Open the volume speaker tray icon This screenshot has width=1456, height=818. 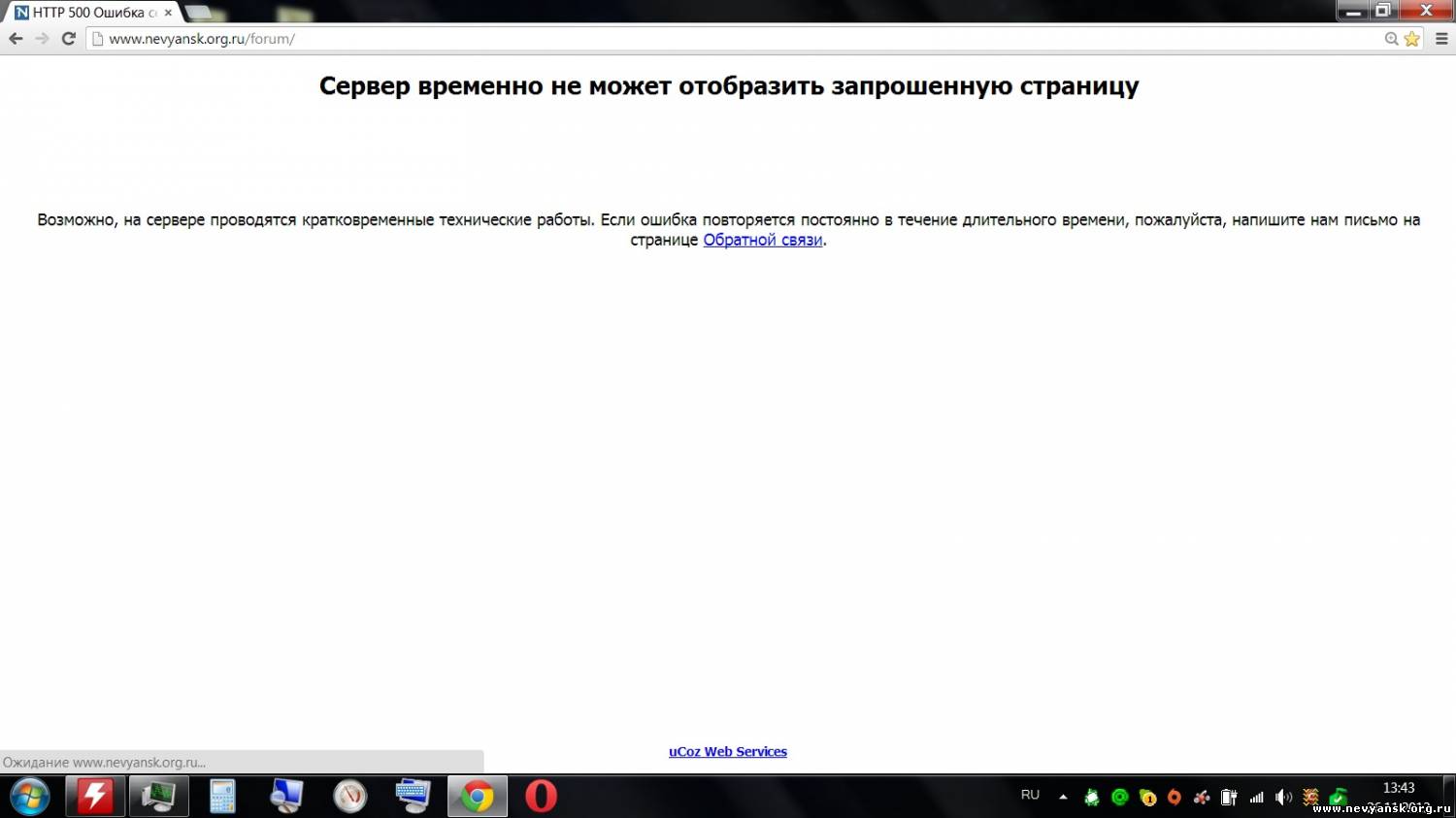[x=1283, y=798]
